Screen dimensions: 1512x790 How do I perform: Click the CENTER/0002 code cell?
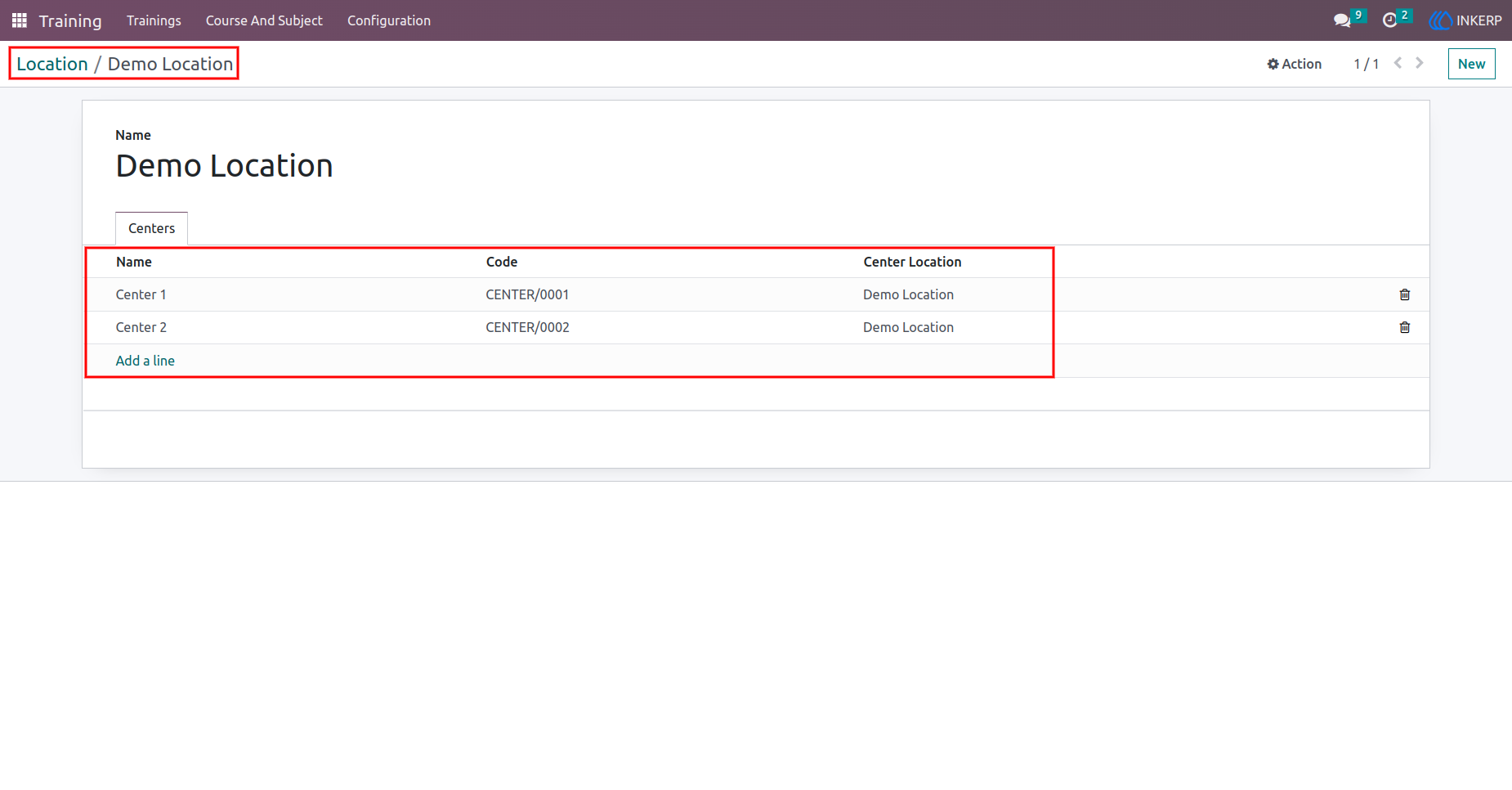[527, 327]
